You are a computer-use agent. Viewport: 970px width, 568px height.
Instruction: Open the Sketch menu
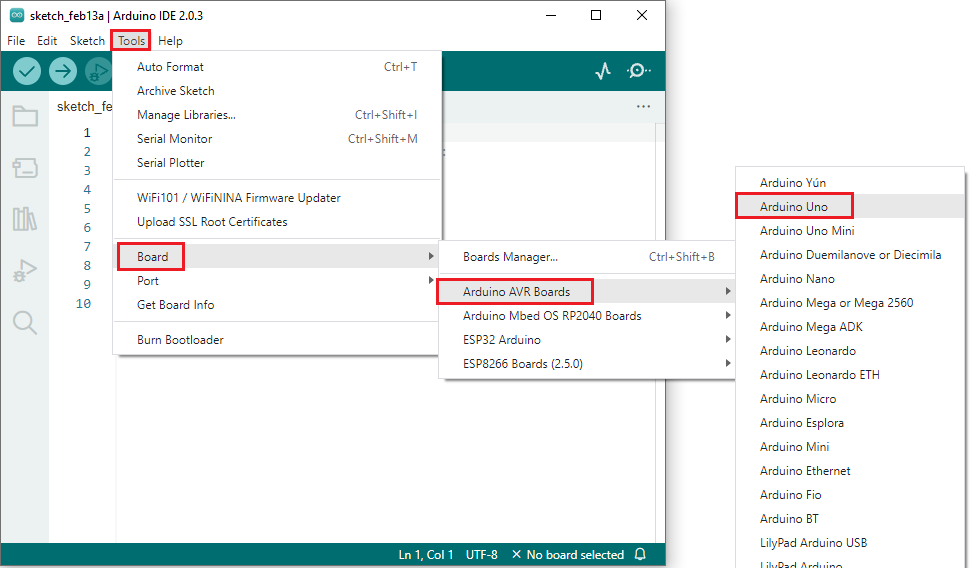click(87, 41)
